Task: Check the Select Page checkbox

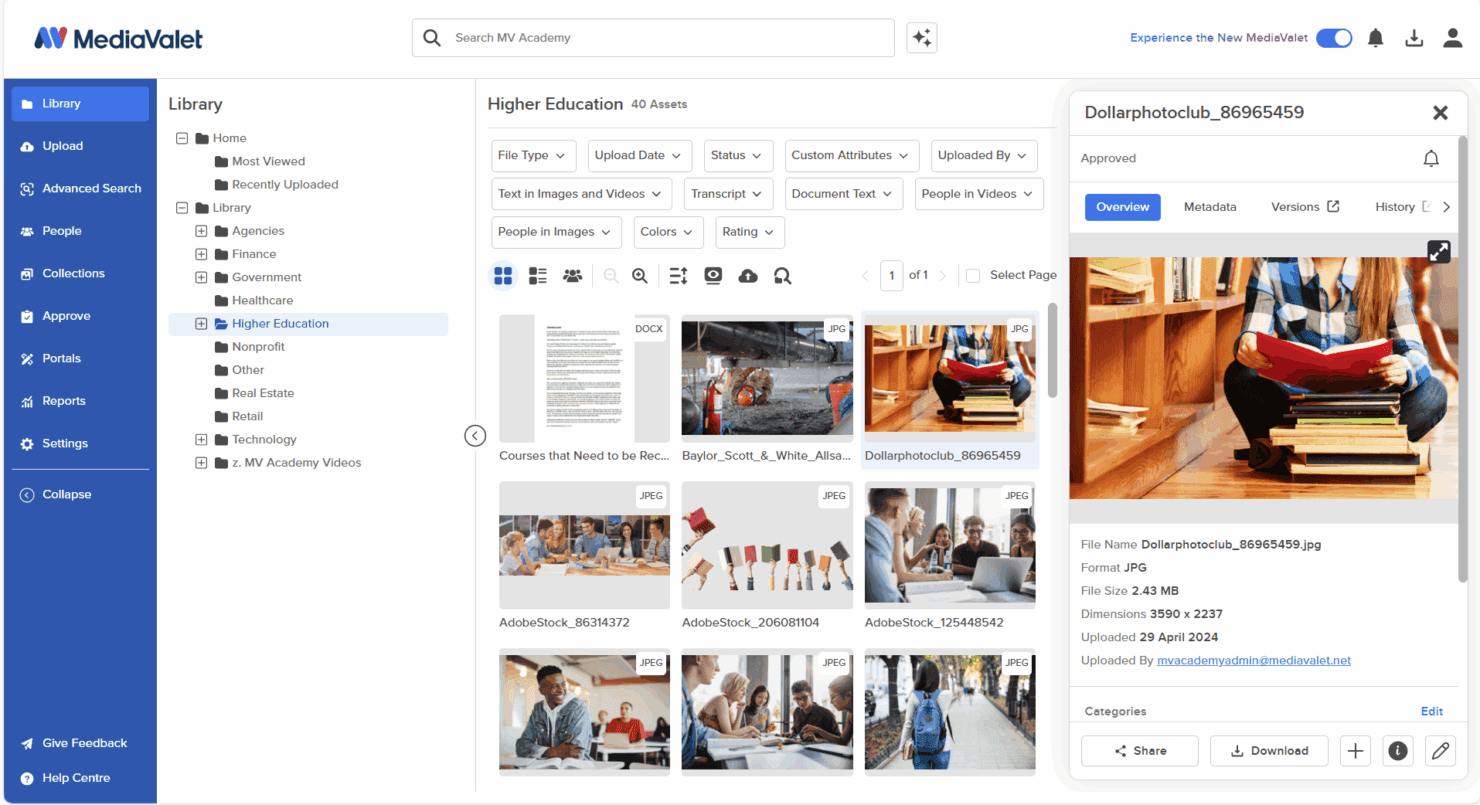Action: (x=973, y=275)
